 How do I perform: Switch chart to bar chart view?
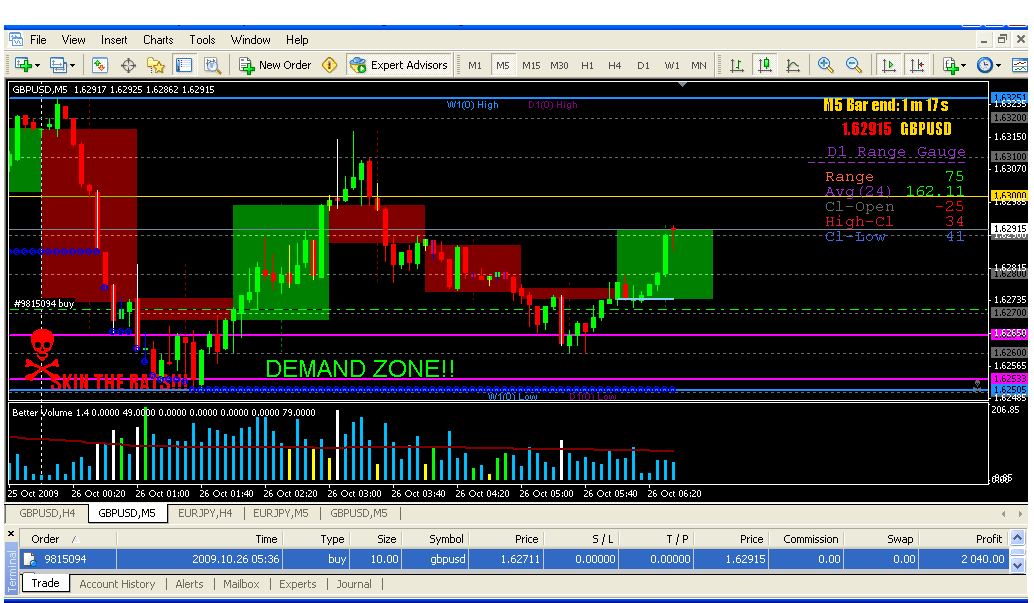point(737,65)
